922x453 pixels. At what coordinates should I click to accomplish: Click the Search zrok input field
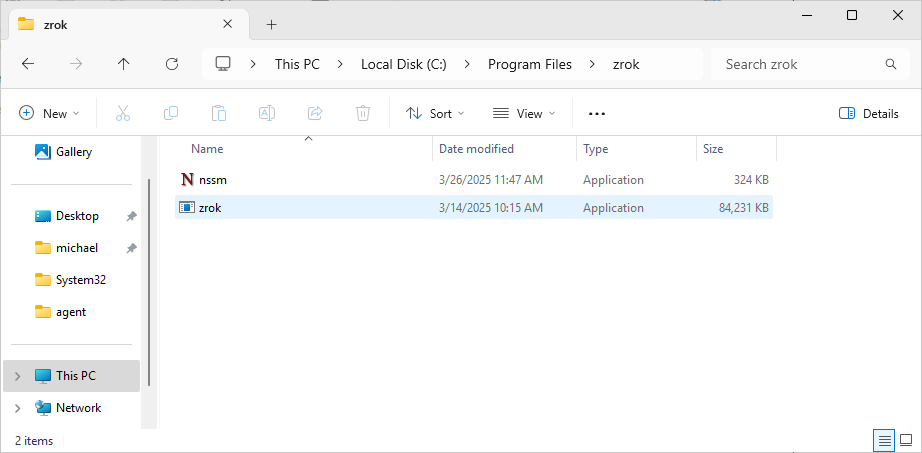point(800,64)
